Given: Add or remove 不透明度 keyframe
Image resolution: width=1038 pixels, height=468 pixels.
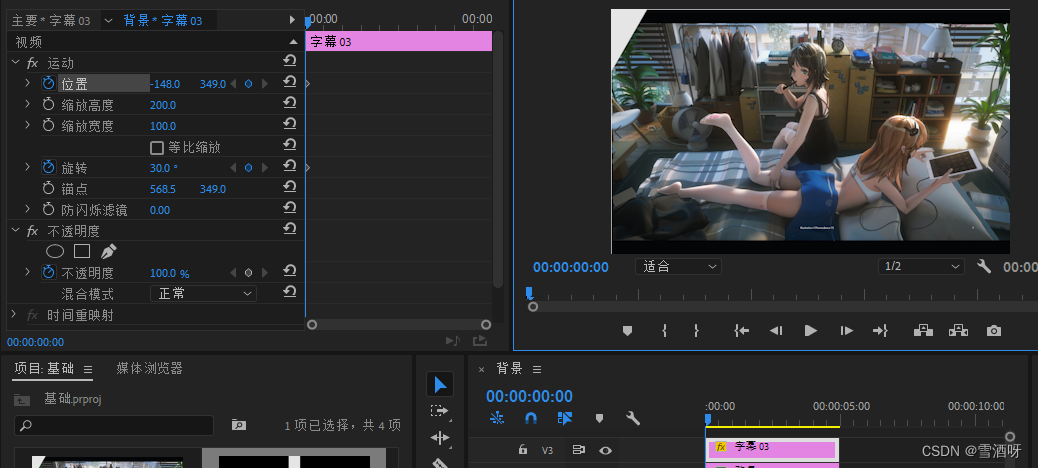Looking at the screenshot, I should (x=248, y=273).
